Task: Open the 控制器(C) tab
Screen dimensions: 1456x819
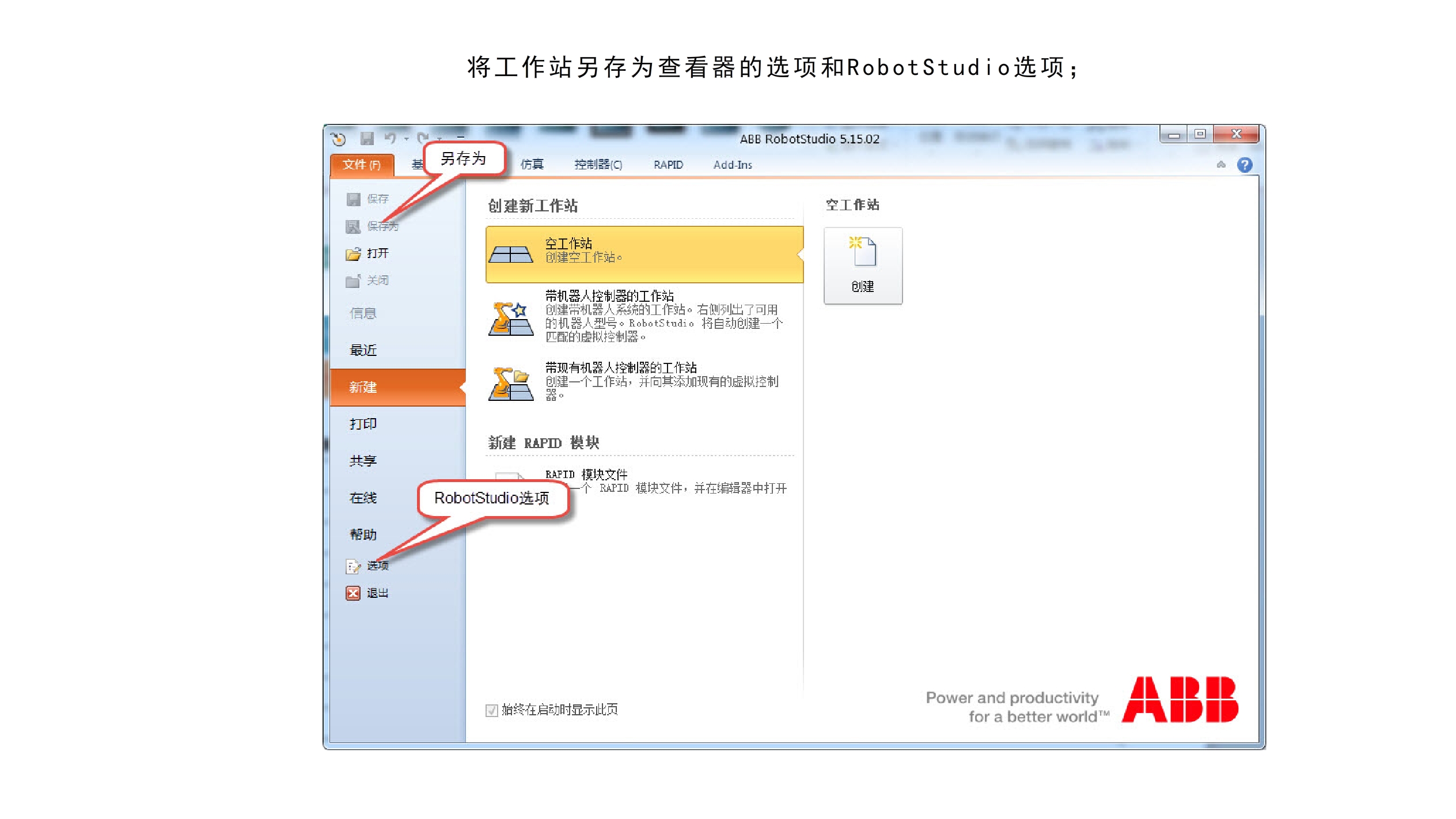Action: (x=598, y=165)
